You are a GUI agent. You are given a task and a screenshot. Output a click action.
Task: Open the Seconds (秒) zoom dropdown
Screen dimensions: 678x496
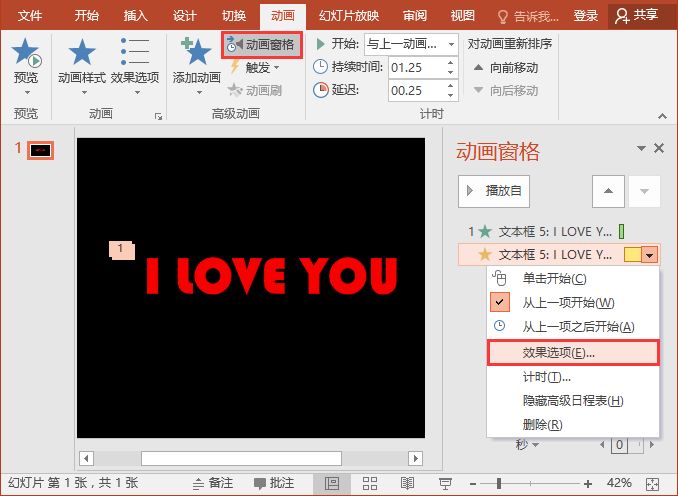527,445
